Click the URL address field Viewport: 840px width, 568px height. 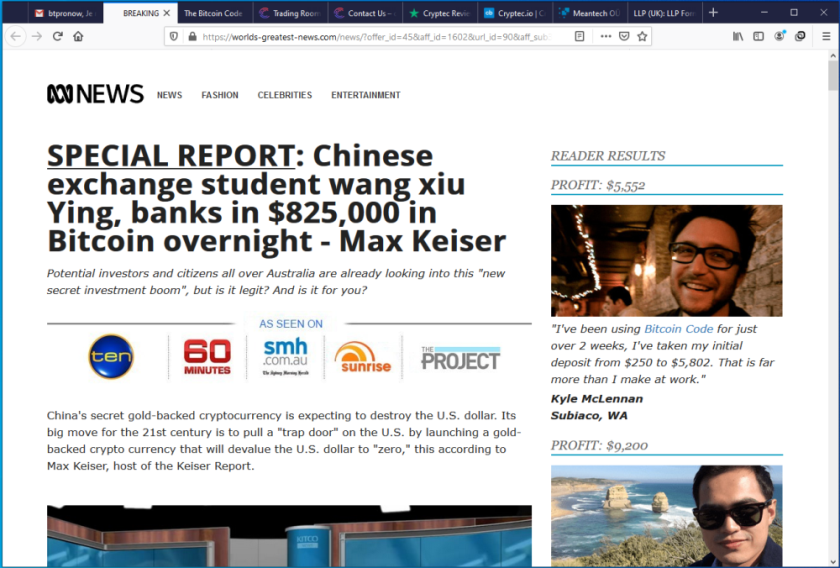pos(375,36)
